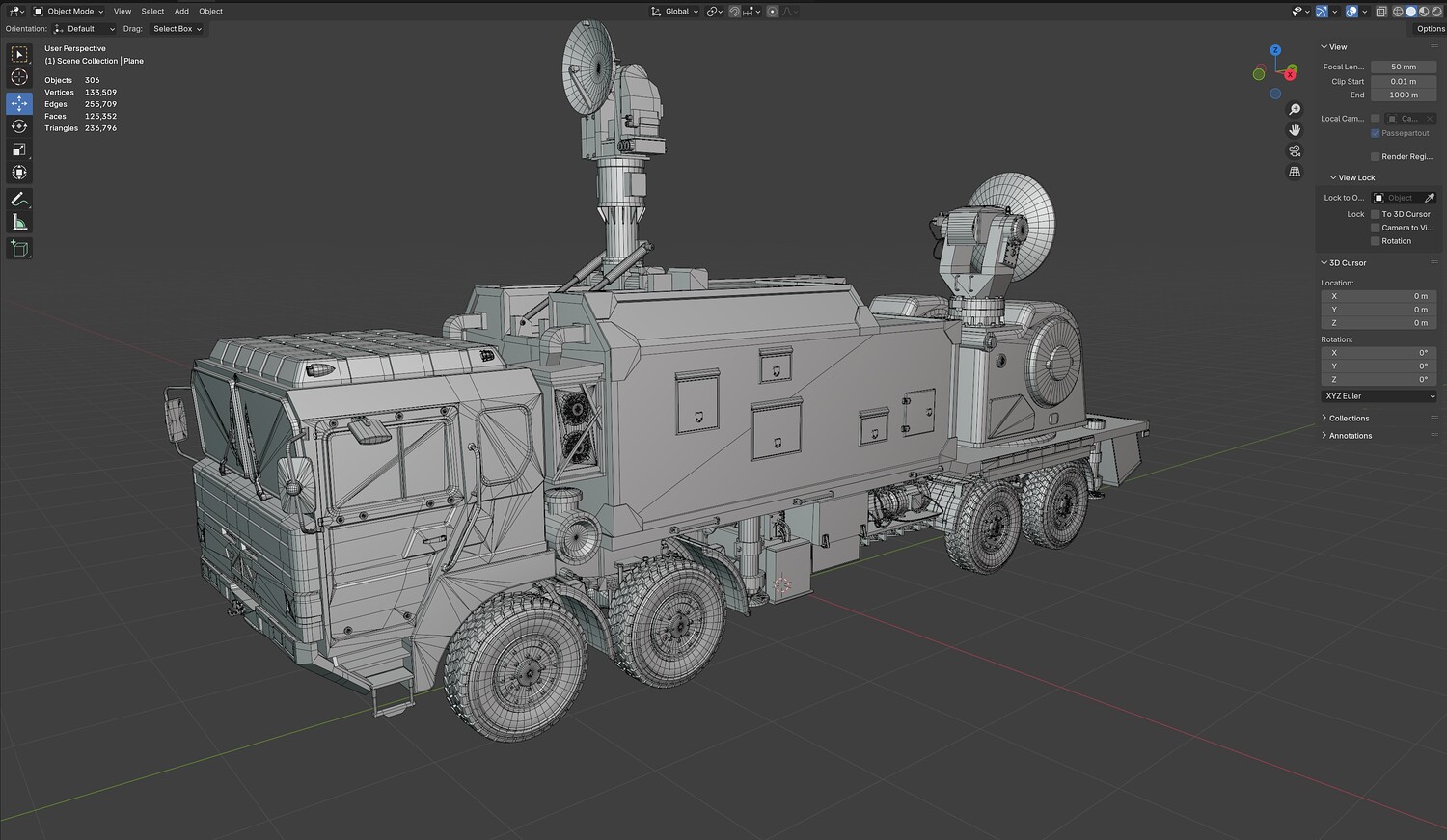Select the Scale tool
1447x840 pixels.
click(19, 149)
